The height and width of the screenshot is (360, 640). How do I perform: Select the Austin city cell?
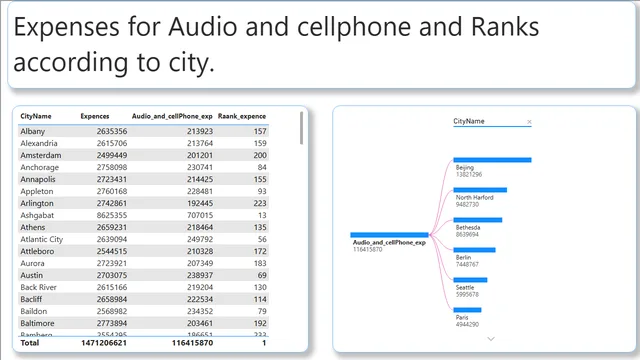(x=31, y=276)
